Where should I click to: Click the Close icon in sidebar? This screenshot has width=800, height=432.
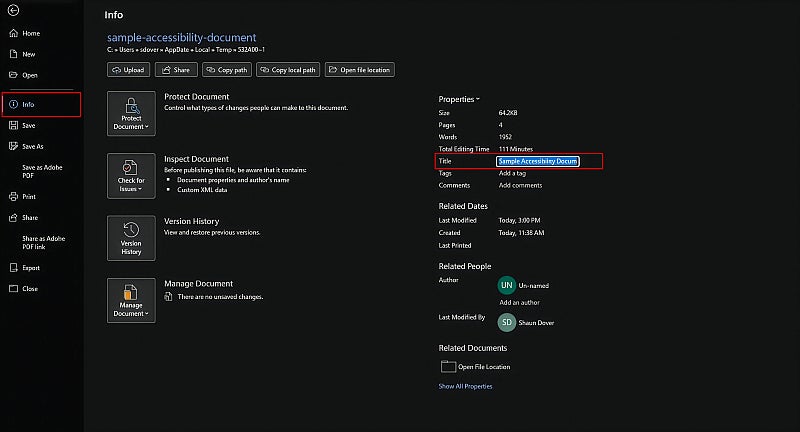pos(13,289)
